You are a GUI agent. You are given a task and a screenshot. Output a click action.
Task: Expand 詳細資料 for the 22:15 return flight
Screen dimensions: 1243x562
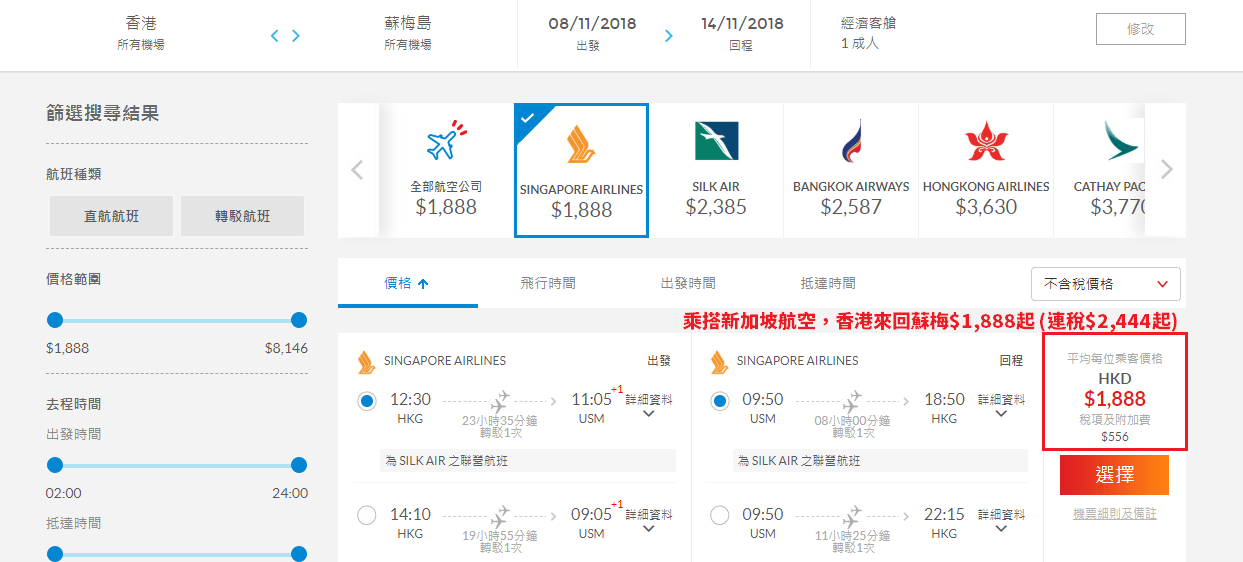(x=1001, y=520)
